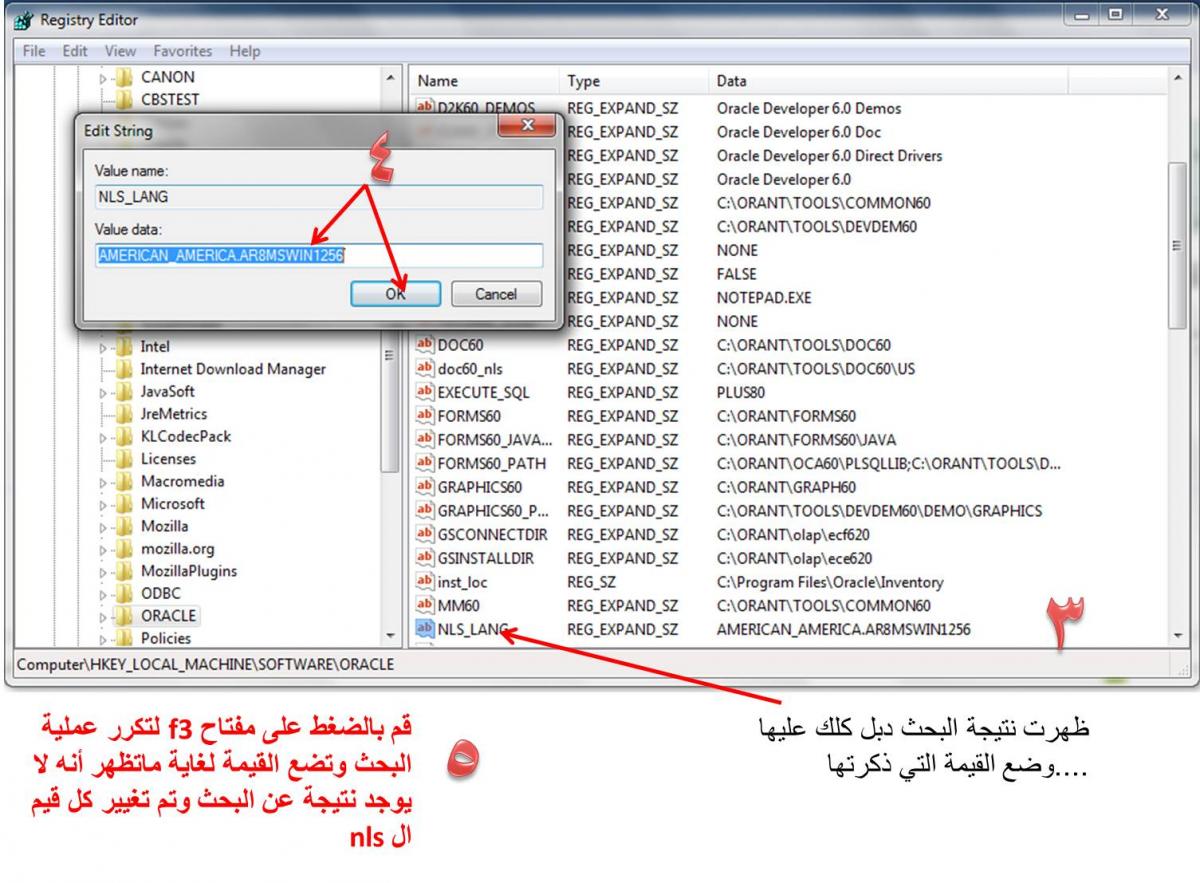This screenshot has width=1200, height=883.
Task: Click the Value data text field
Action: pos(319,255)
